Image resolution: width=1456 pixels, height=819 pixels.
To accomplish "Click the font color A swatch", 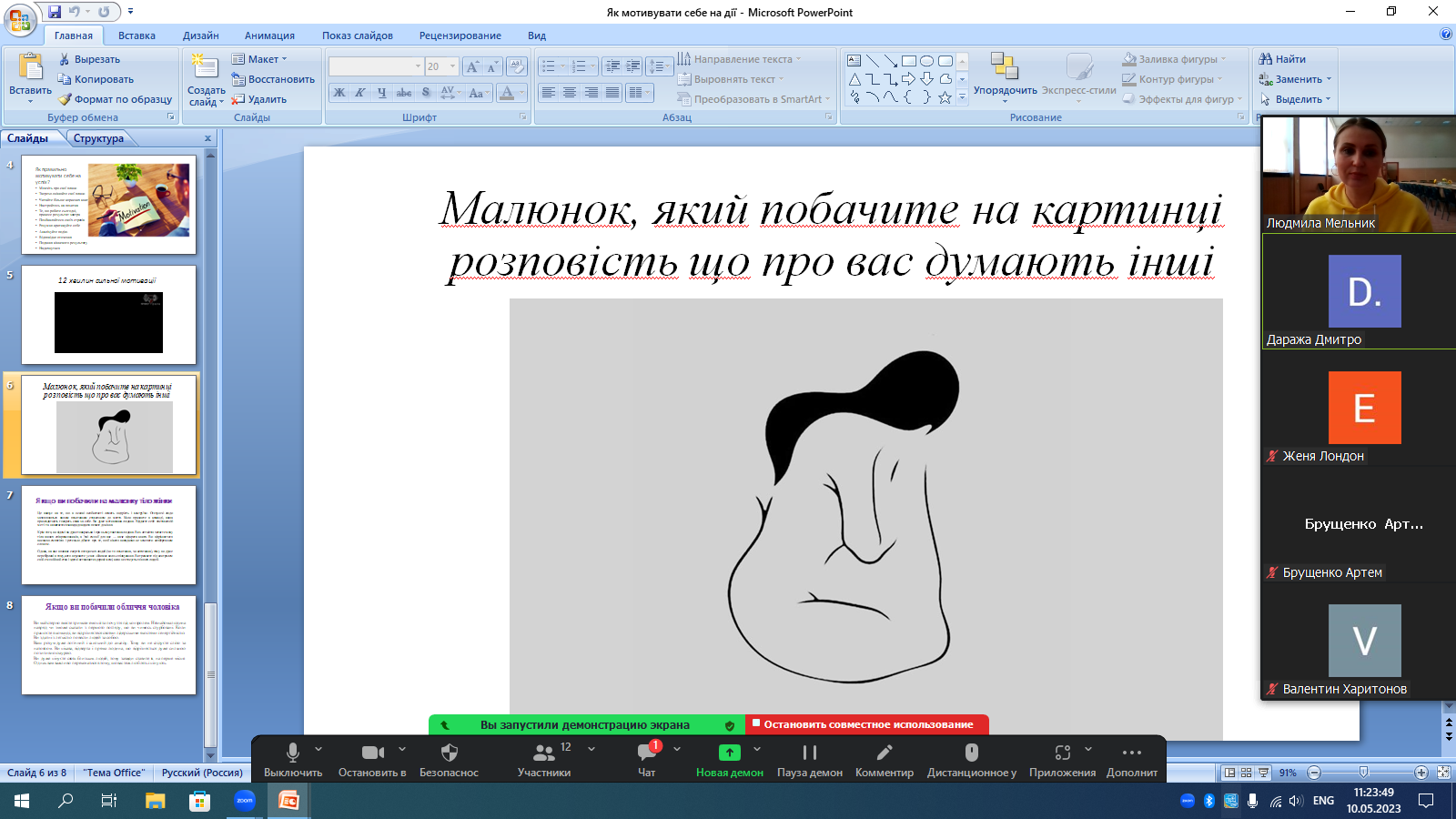I will tap(507, 93).
